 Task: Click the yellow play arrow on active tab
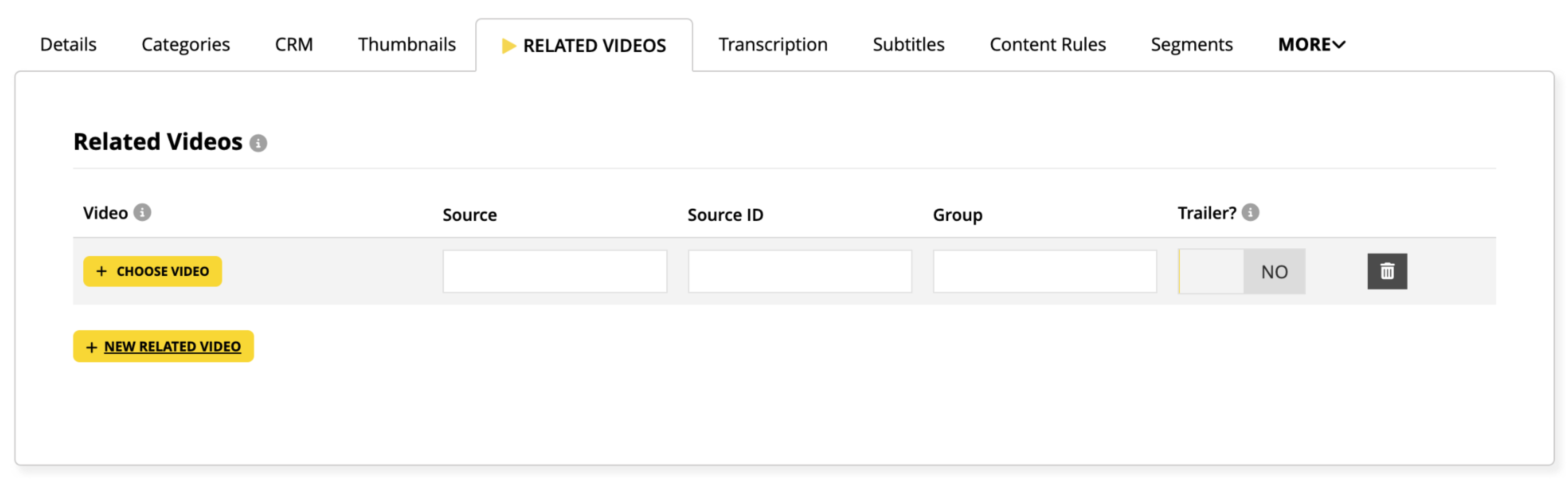[508, 46]
